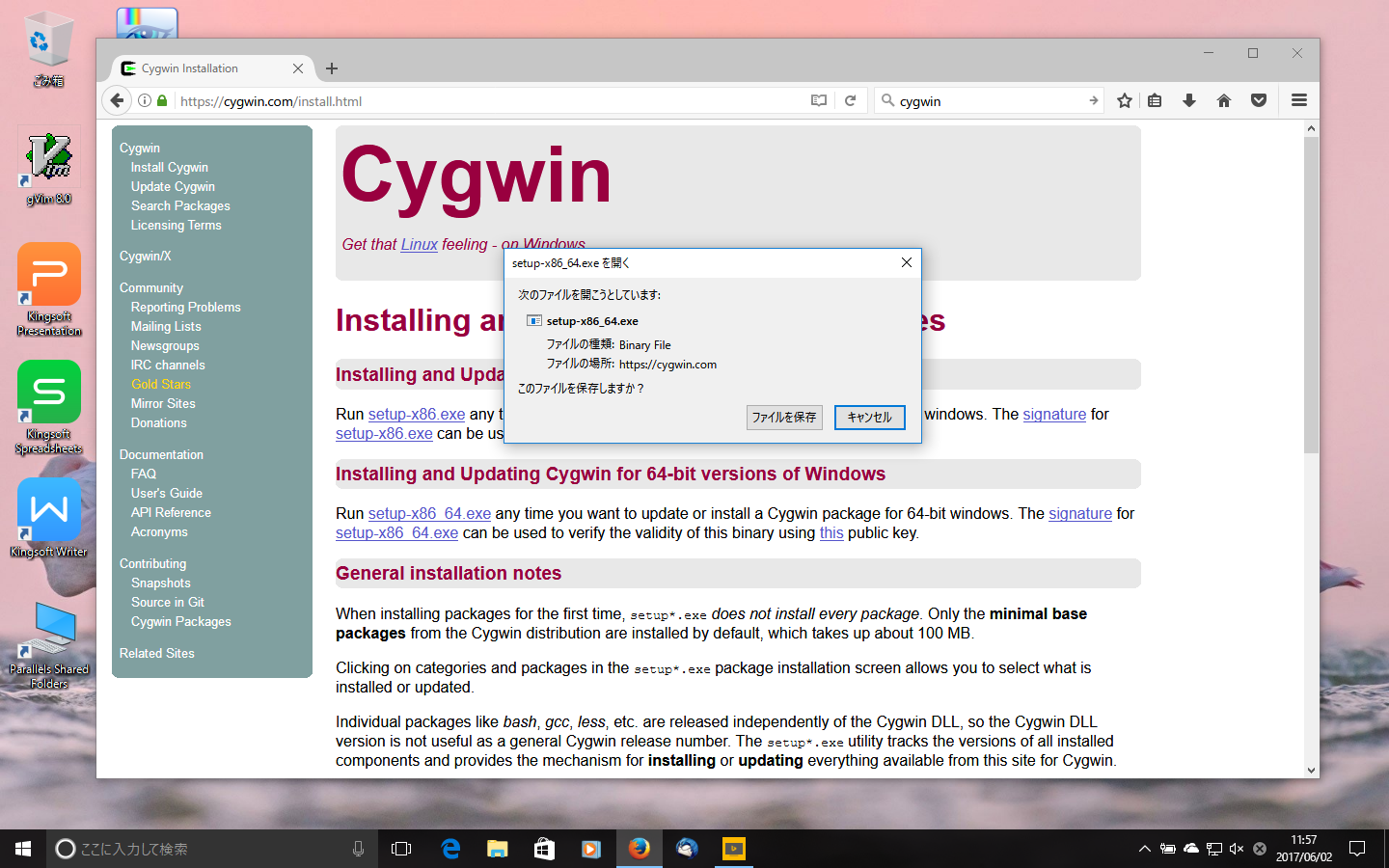
Task: Expand the hidden system tray icons chevron
Action: coord(1145,849)
